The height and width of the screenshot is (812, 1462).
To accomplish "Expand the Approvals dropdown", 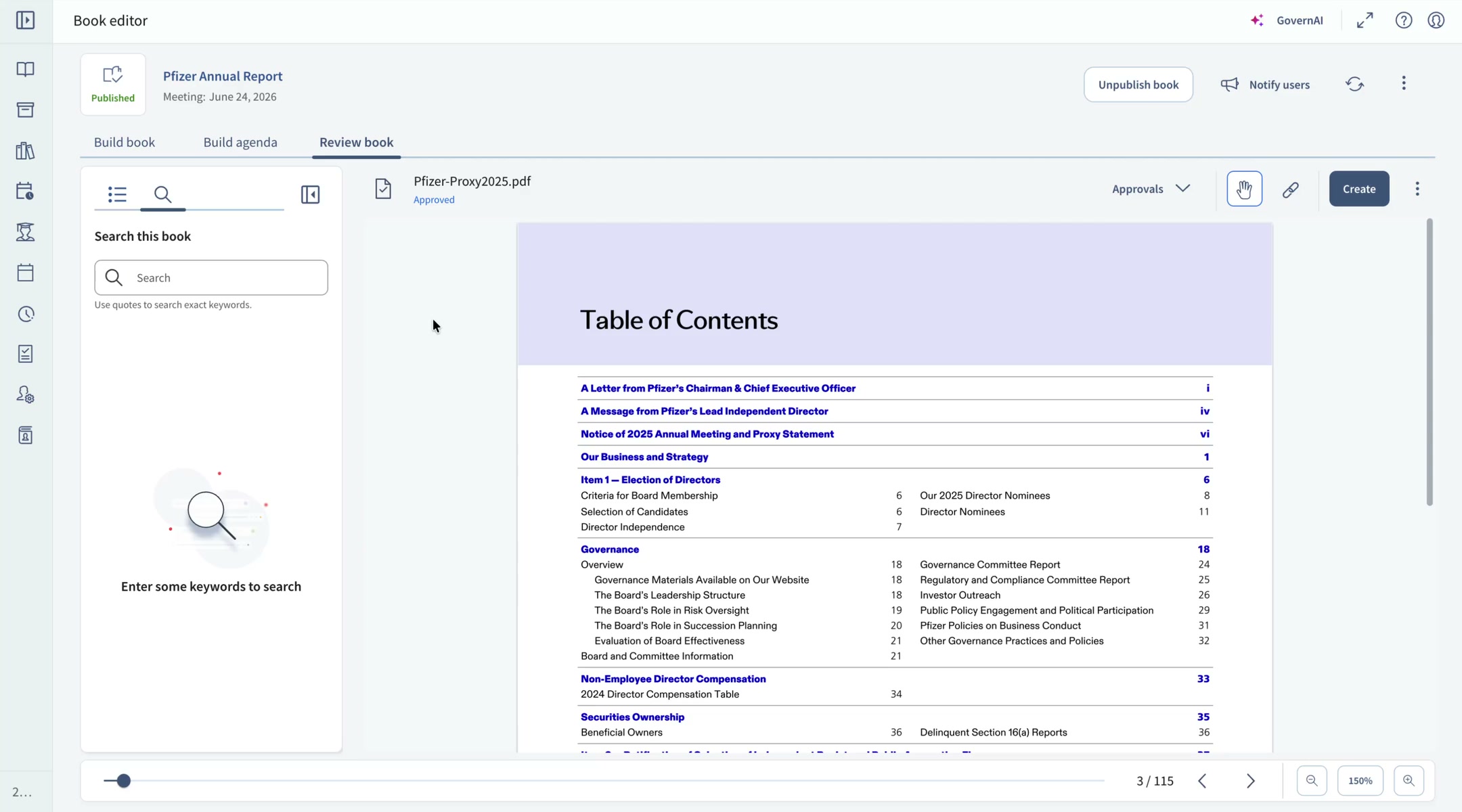I will [x=1151, y=189].
